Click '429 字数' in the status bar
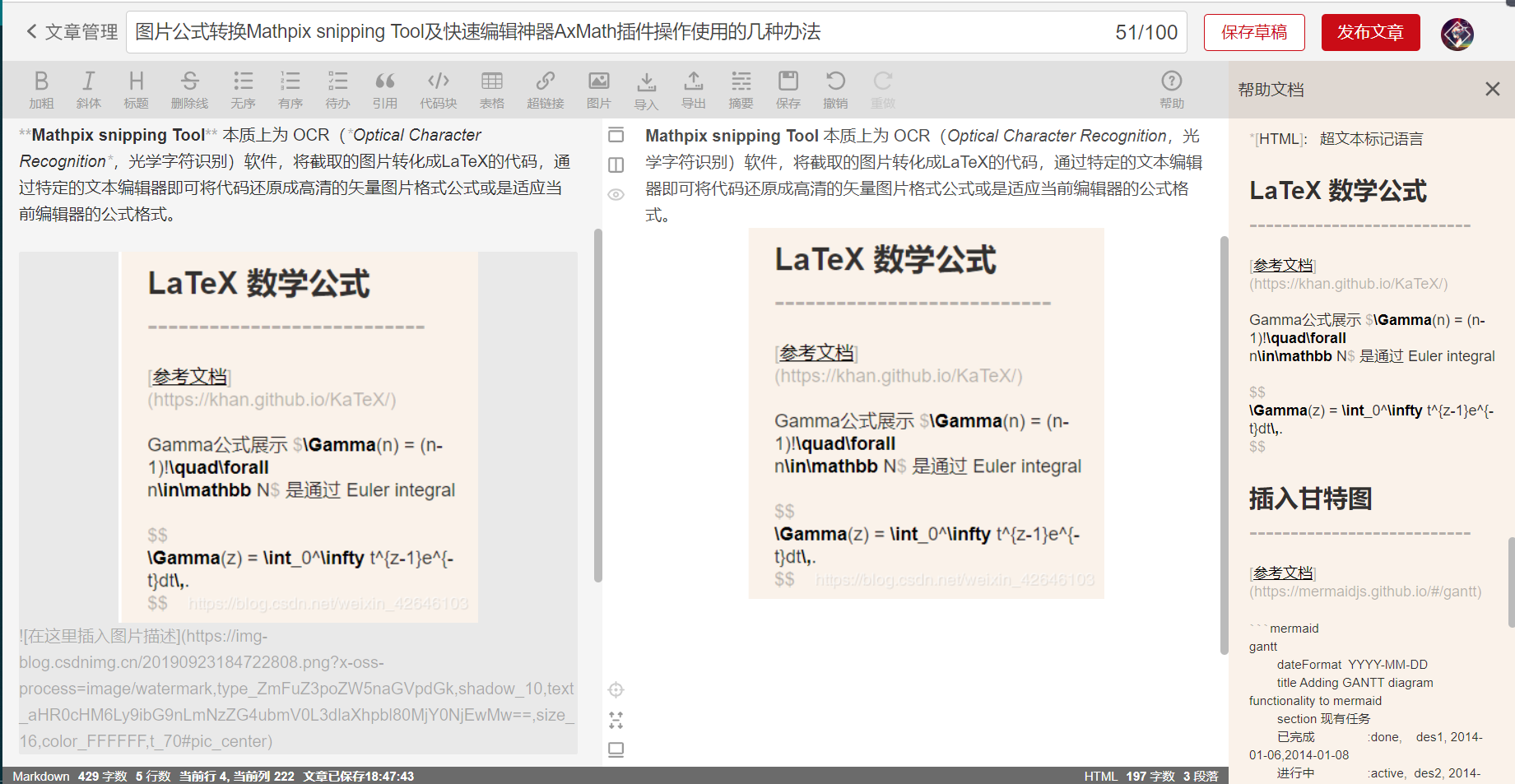This screenshot has width=1515, height=784. point(103,776)
